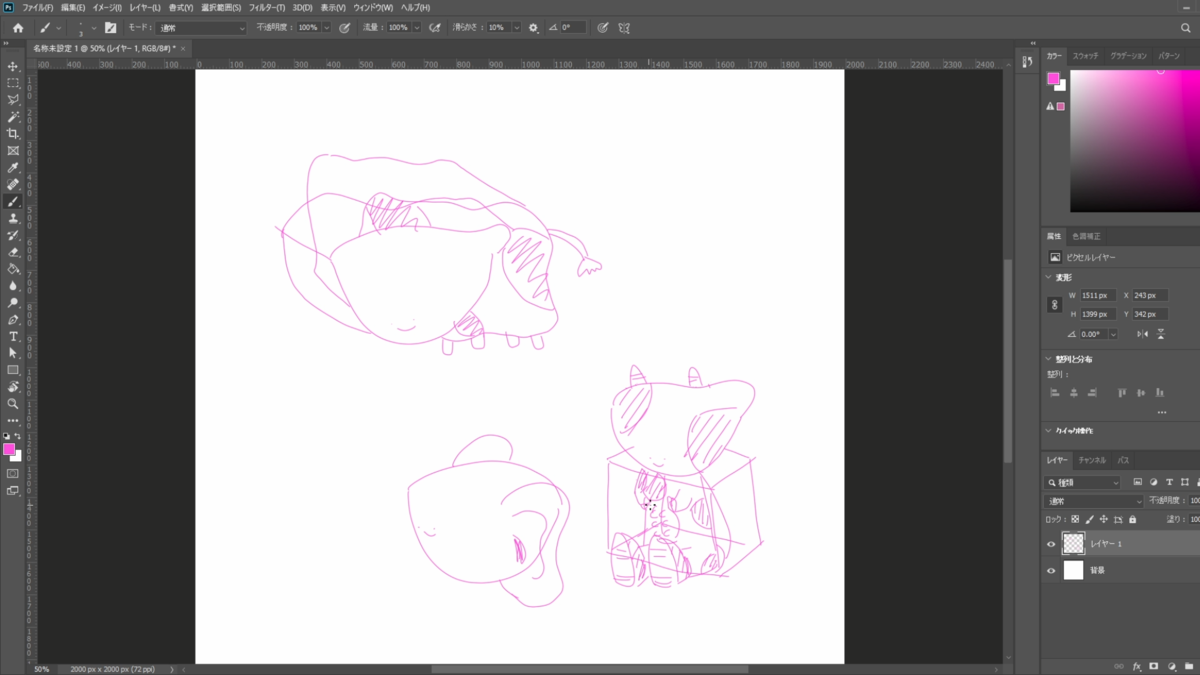
Task: Switch to the スウォッチ tab
Action: click(x=1087, y=56)
